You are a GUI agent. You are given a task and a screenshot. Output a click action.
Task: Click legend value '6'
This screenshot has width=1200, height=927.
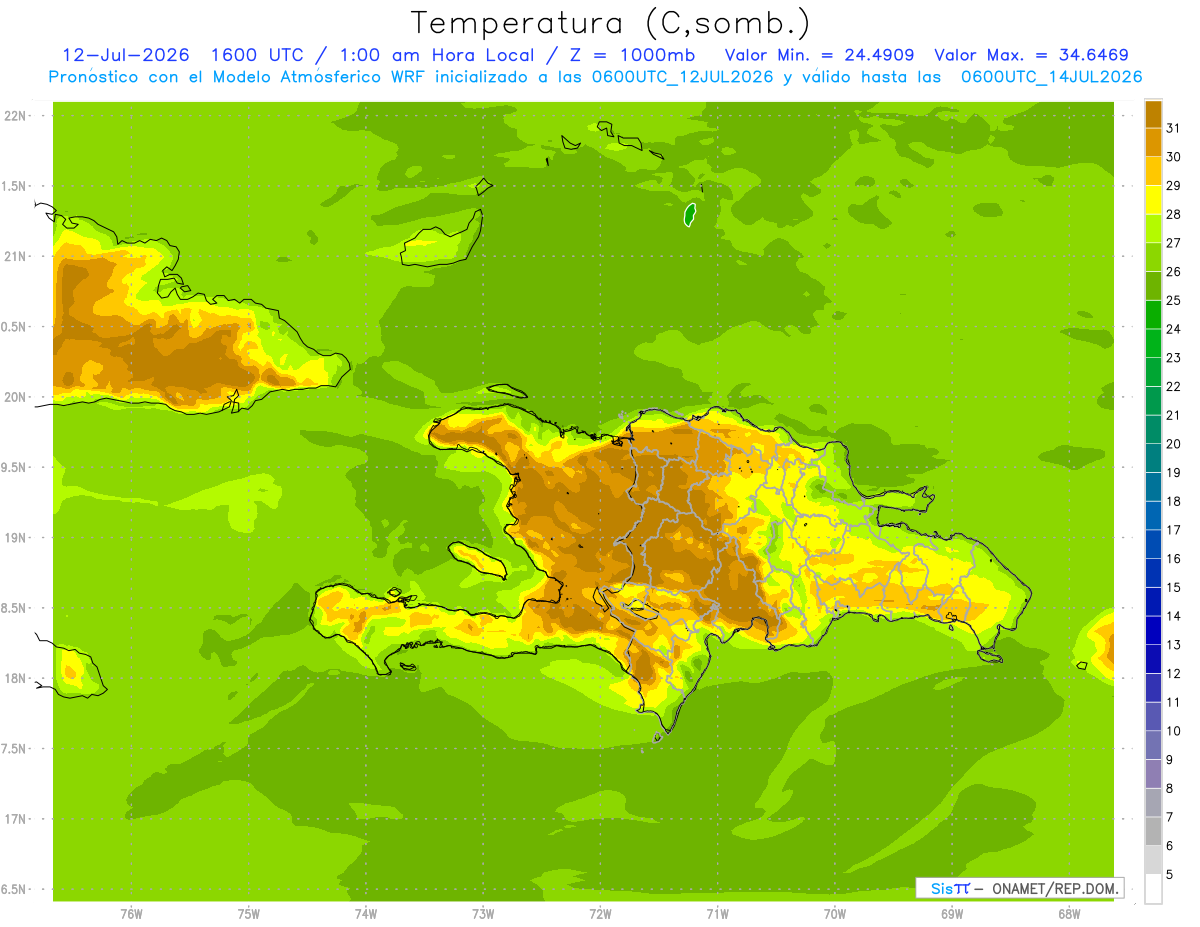click(x=1170, y=846)
